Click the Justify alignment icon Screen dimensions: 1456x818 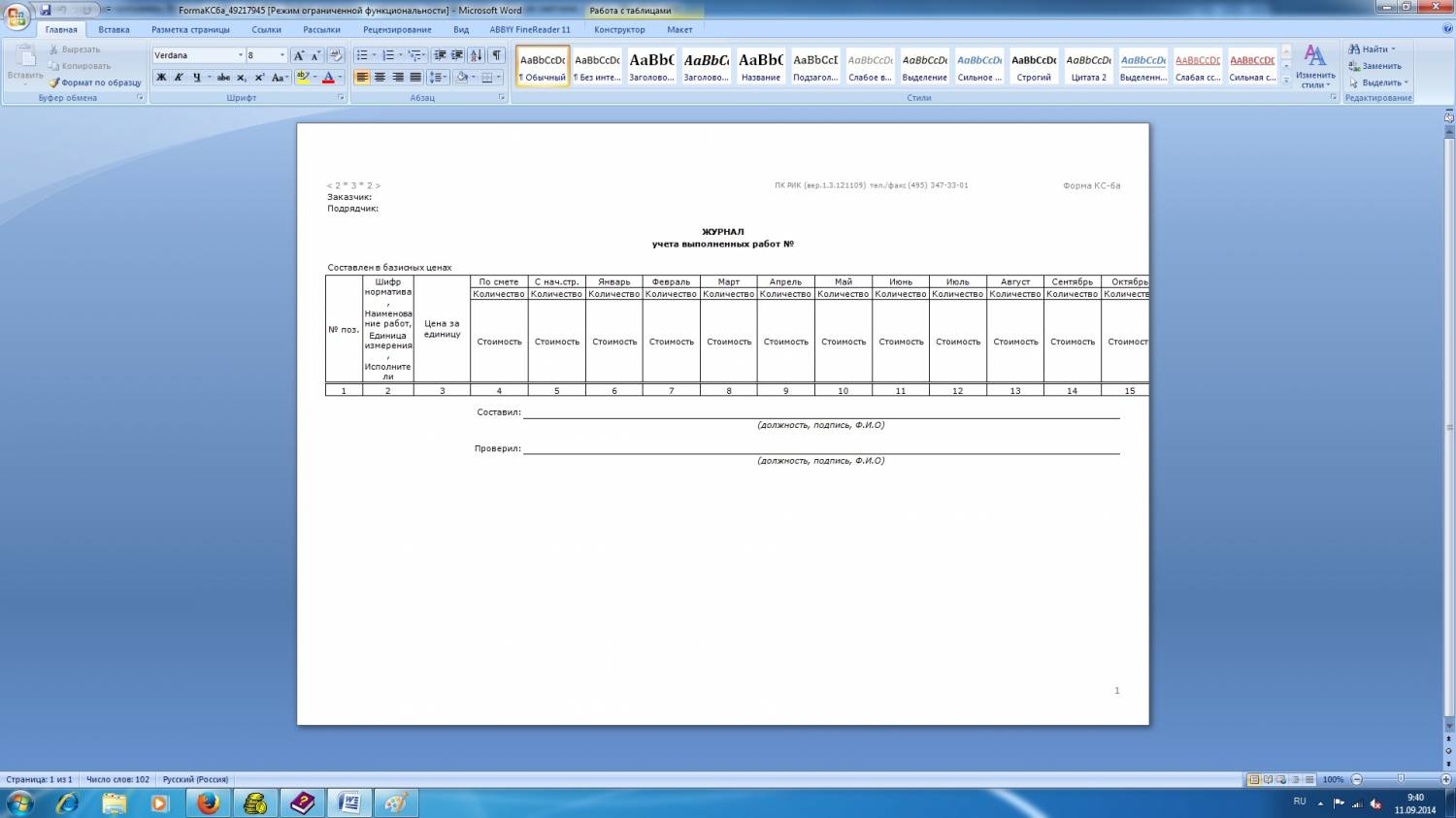point(415,78)
